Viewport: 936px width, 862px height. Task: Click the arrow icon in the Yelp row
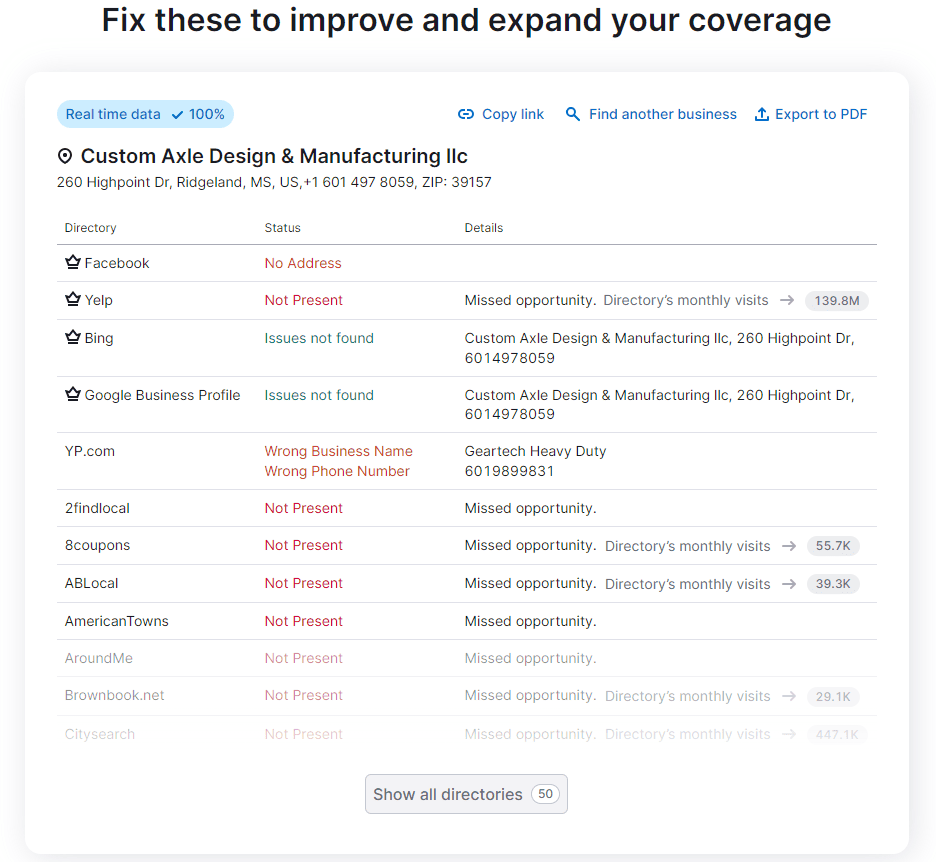(787, 300)
